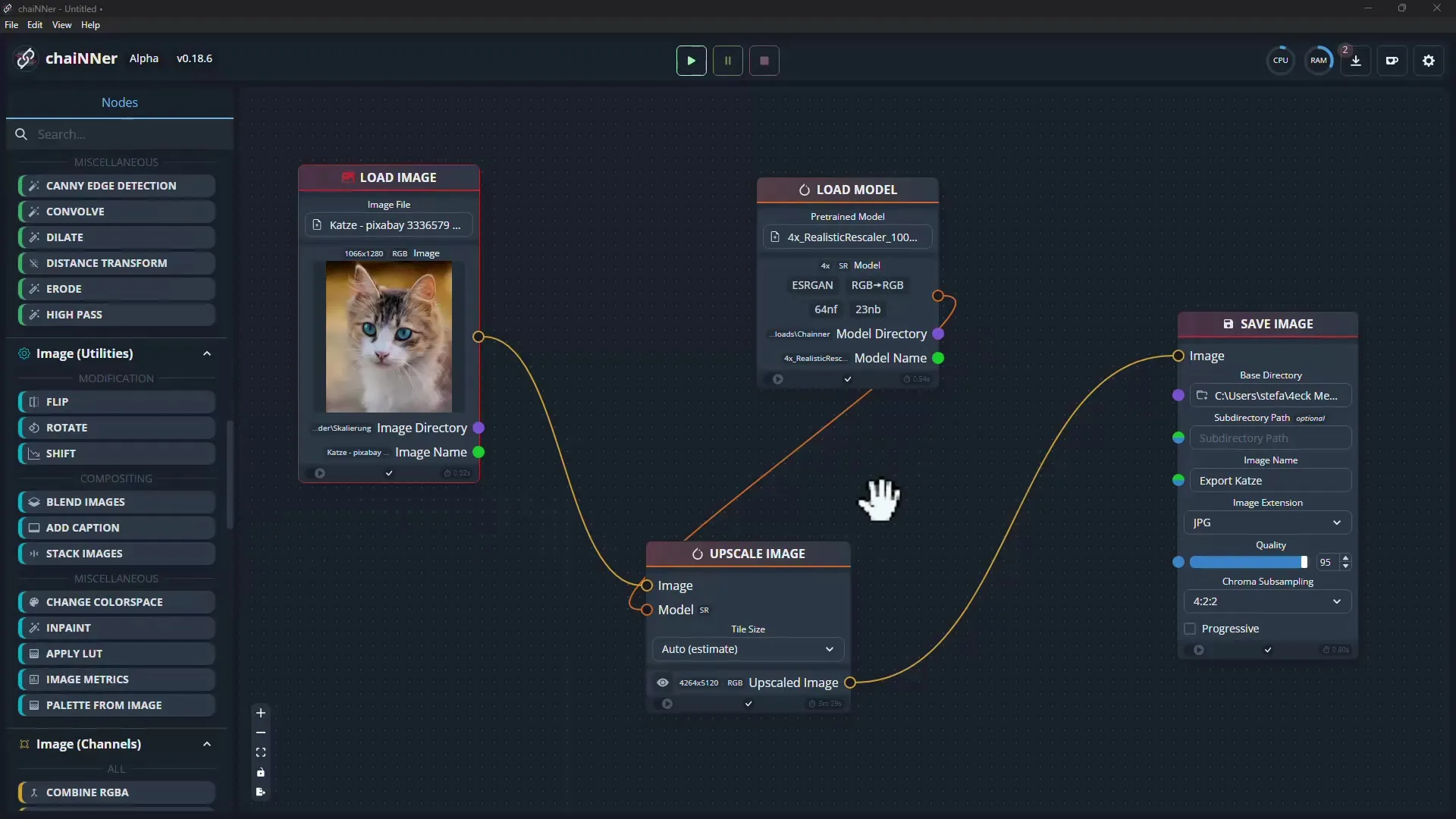Click the Run/Play button to execute chain
The width and height of the screenshot is (1456, 819).
point(691,60)
